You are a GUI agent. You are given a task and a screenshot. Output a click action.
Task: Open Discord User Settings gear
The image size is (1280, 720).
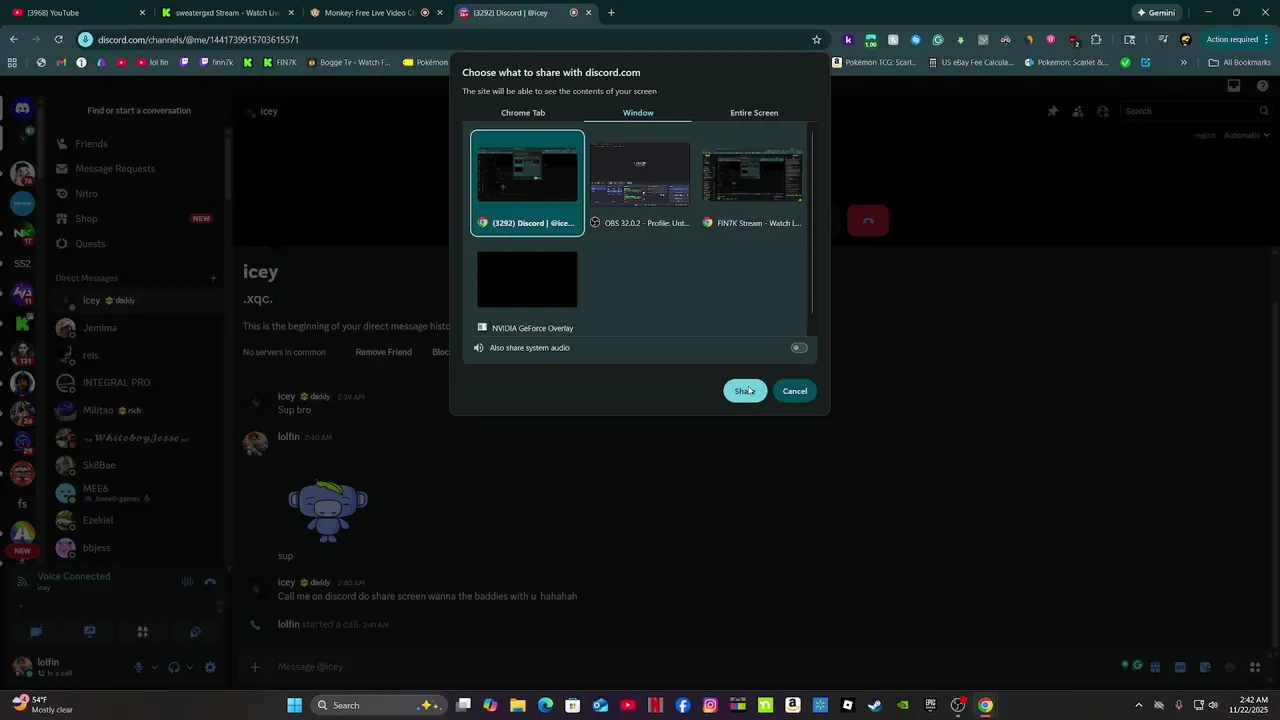pos(210,667)
